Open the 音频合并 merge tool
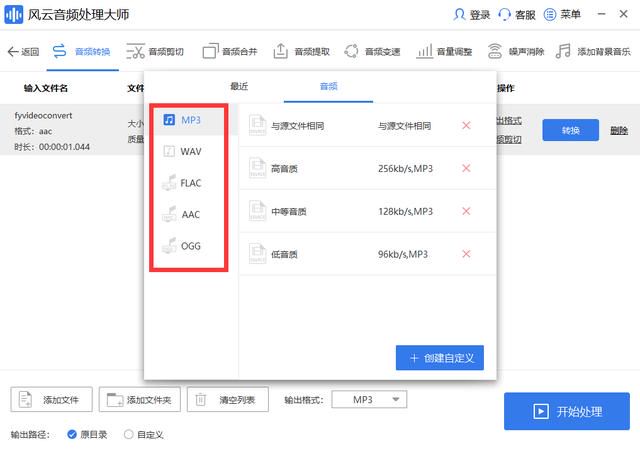Image resolution: width=640 pixels, height=451 pixels. tap(230, 51)
